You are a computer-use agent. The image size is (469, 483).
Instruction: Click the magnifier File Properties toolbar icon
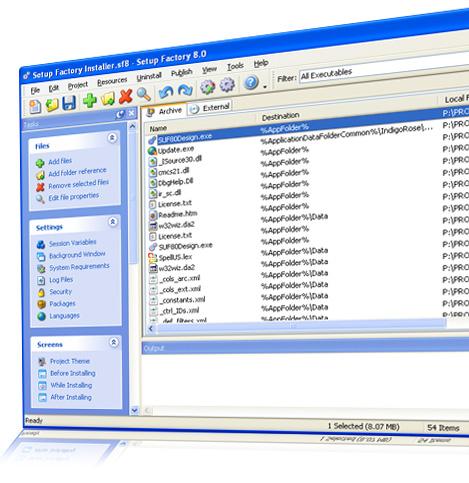click(144, 94)
